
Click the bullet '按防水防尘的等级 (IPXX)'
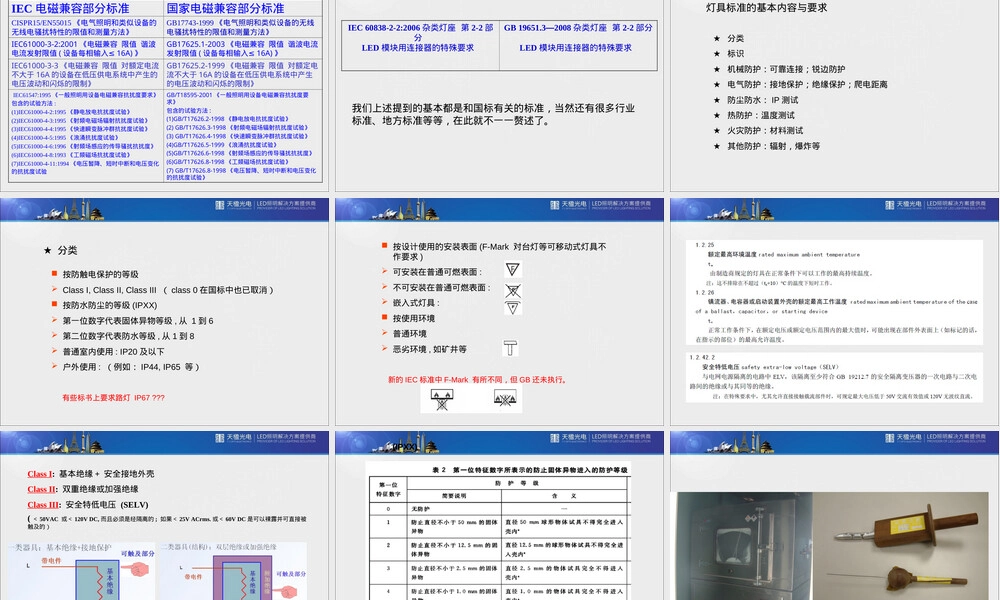[x=110, y=305]
